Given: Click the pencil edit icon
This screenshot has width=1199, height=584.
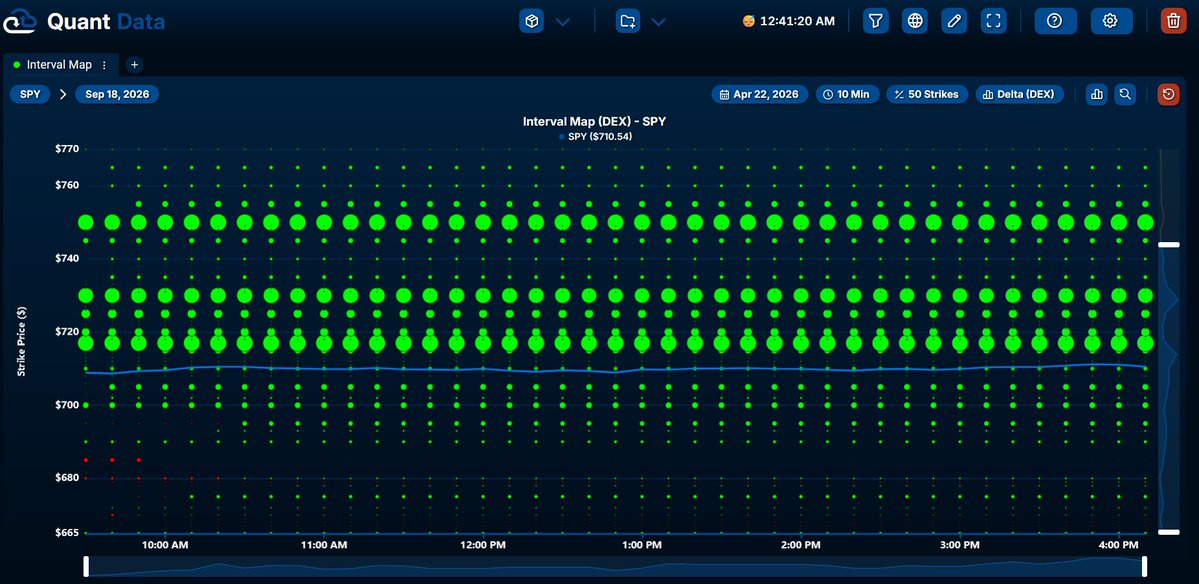Looking at the screenshot, I should (954, 21).
